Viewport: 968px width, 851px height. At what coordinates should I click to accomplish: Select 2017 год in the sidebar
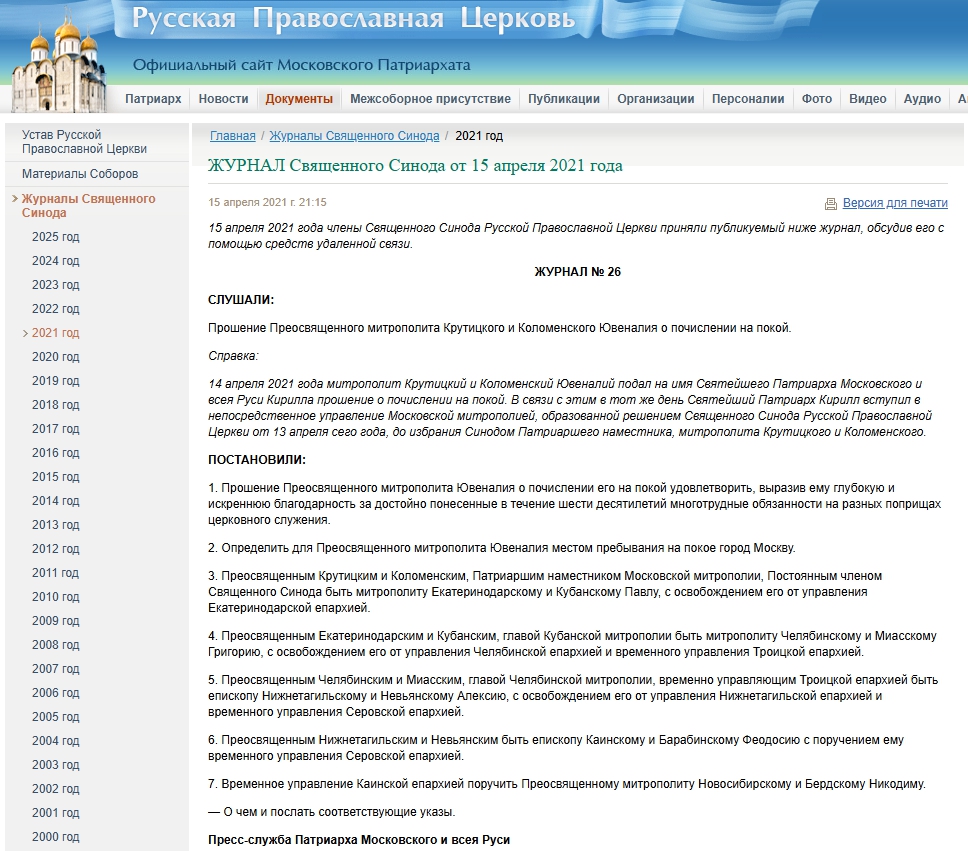56,429
